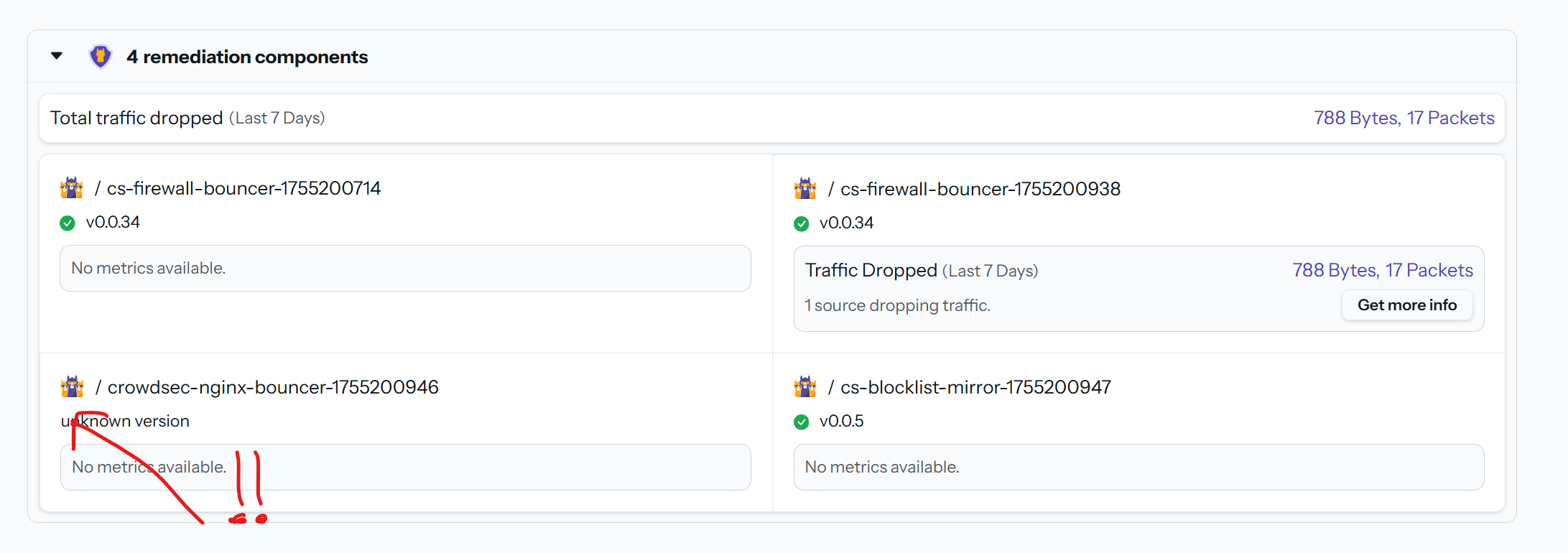The image size is (1568, 553).
Task: Click 'No metrics available' box under cs-blocklist-mirror
Action: point(1139,467)
